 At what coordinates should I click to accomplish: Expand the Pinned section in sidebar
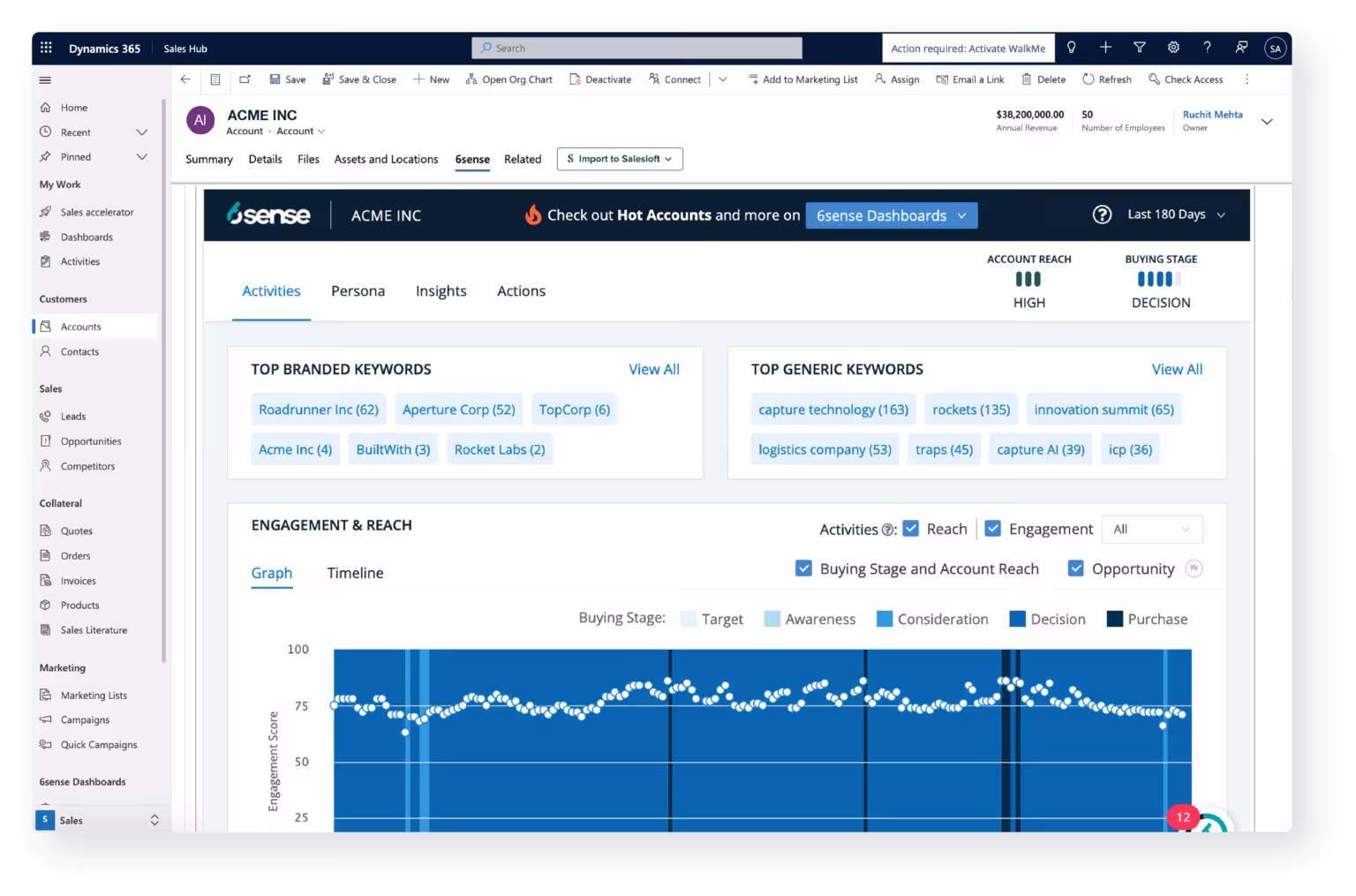(x=141, y=157)
